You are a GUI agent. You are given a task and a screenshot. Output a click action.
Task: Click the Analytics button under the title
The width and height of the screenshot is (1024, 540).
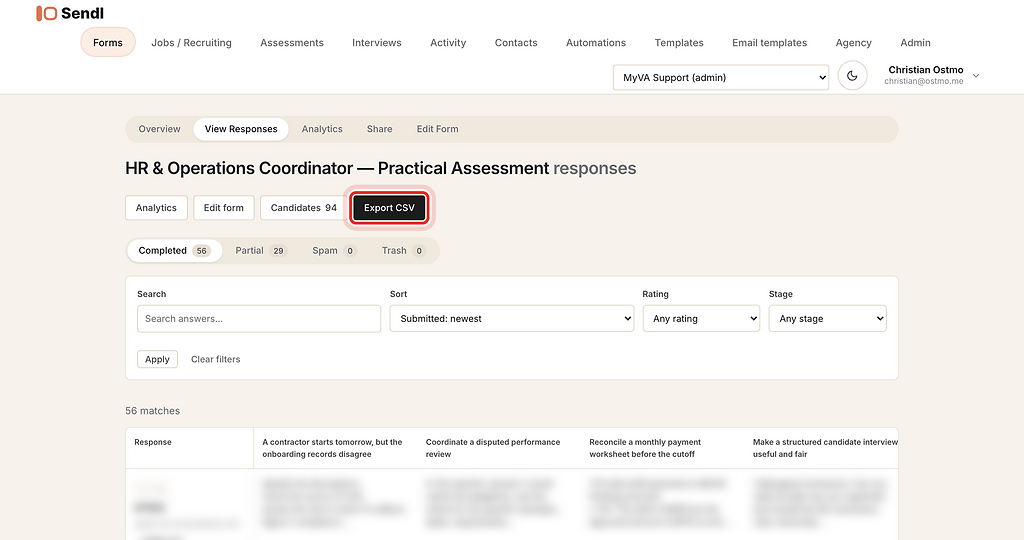tap(156, 208)
